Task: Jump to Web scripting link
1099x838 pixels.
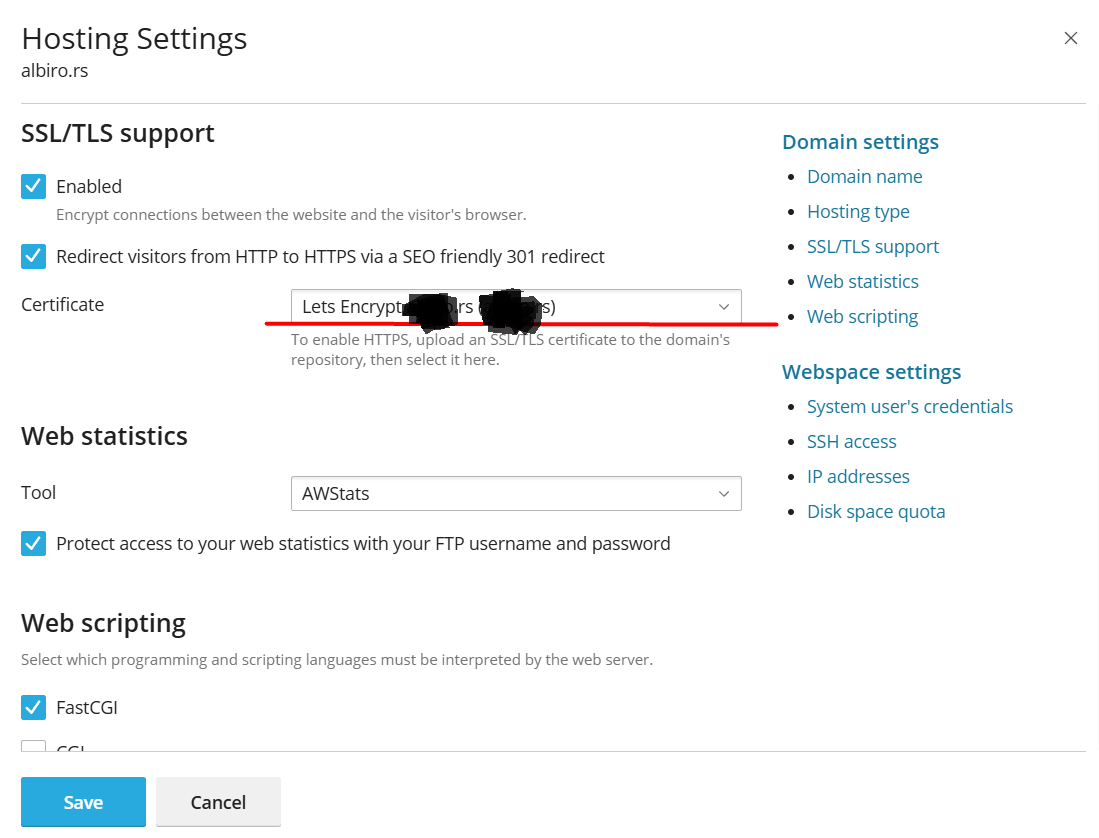Action: coord(862,317)
